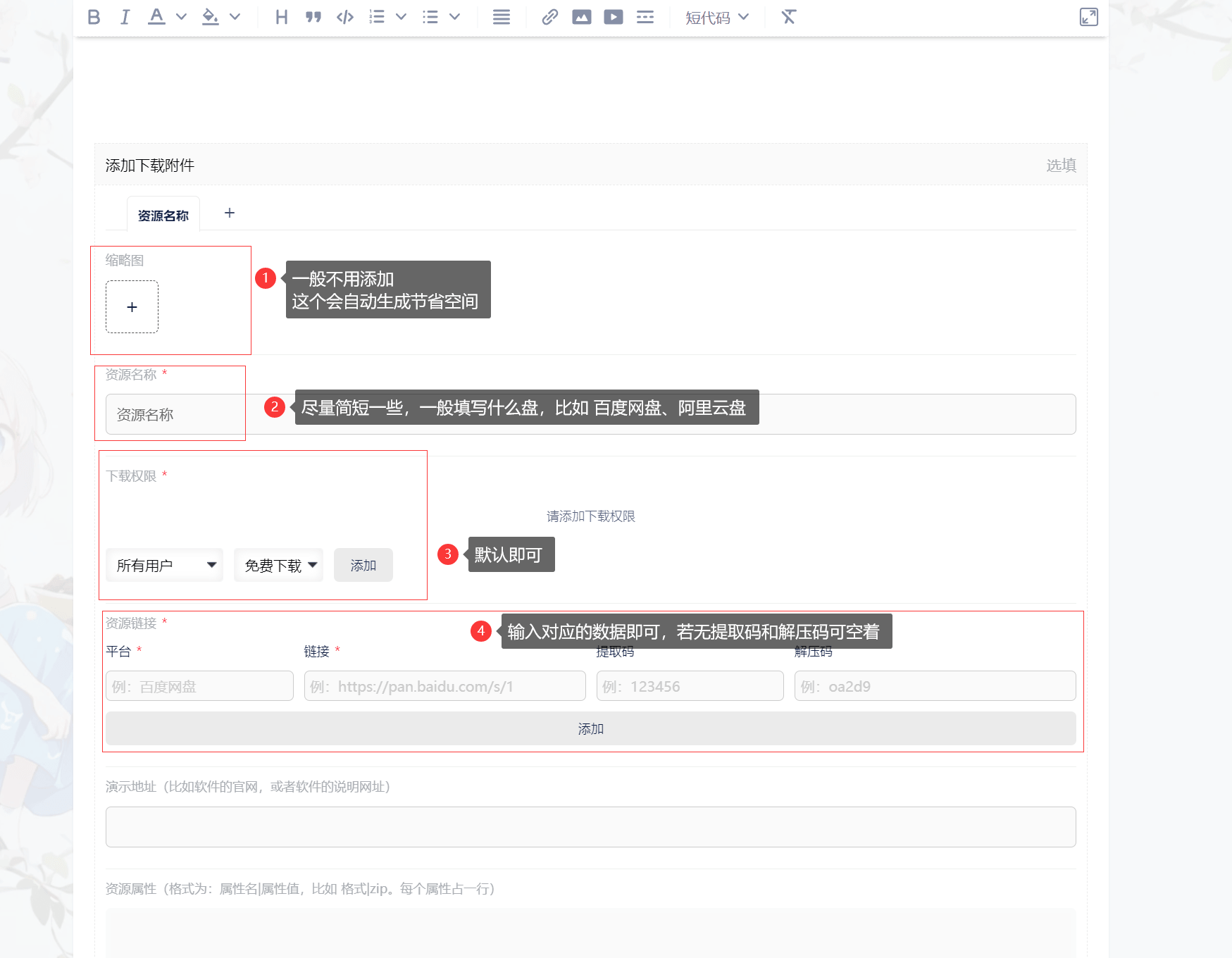Screen dimensions: 1232x958
Task: Insert a video using the play icon
Action: tap(614, 17)
